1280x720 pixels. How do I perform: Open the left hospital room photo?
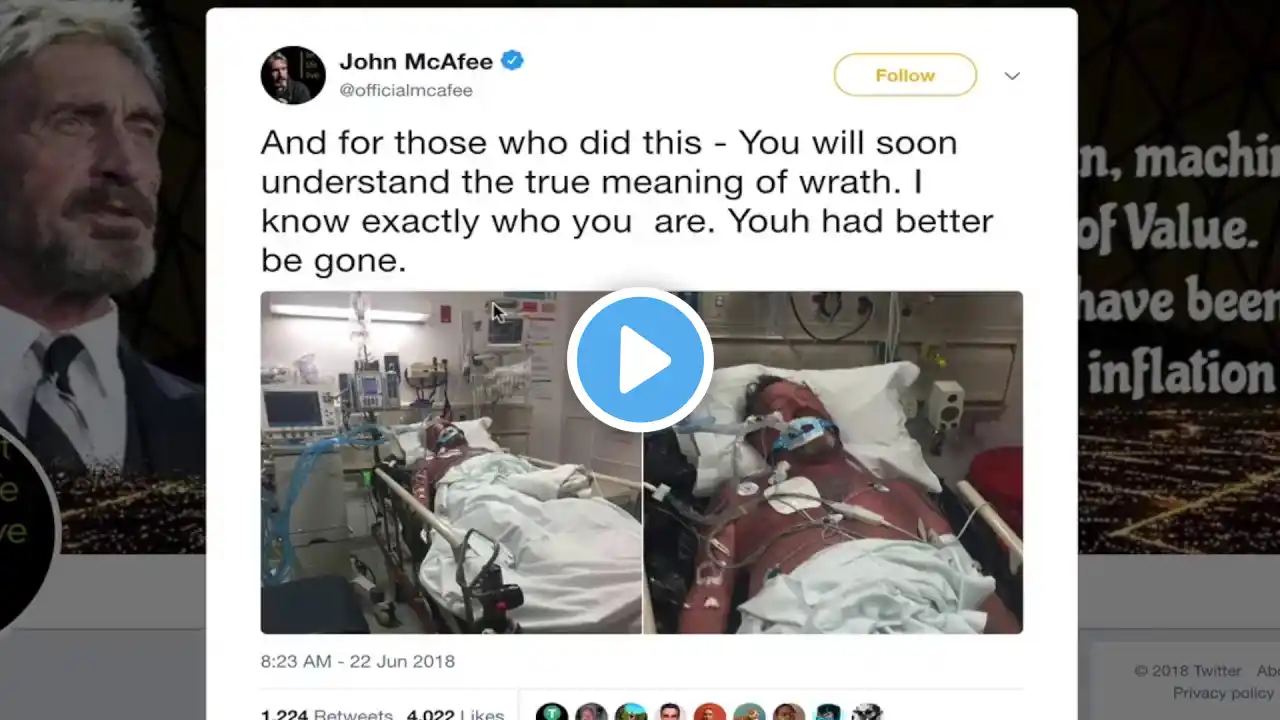(x=451, y=462)
